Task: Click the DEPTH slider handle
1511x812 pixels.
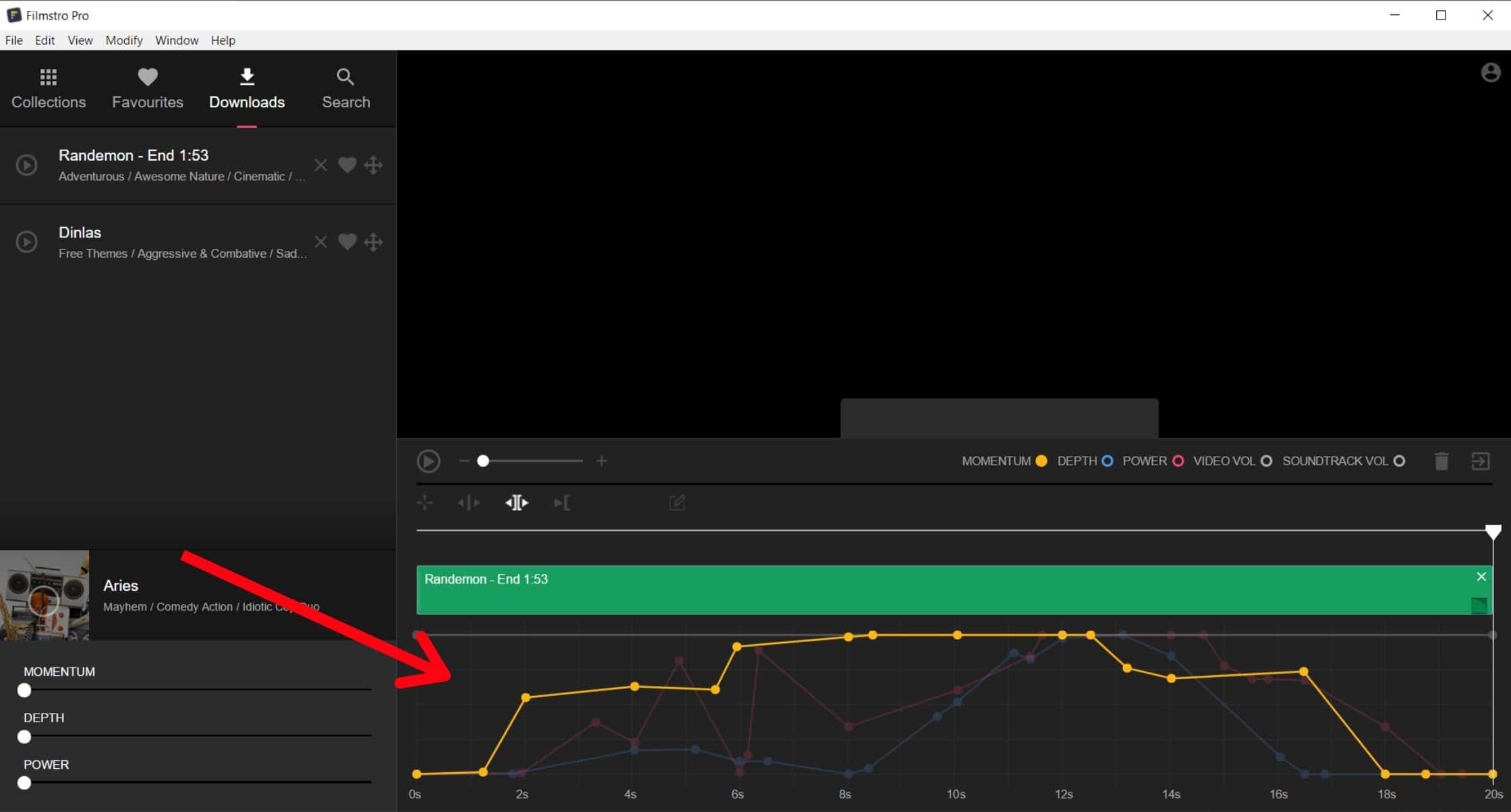Action: (x=24, y=736)
